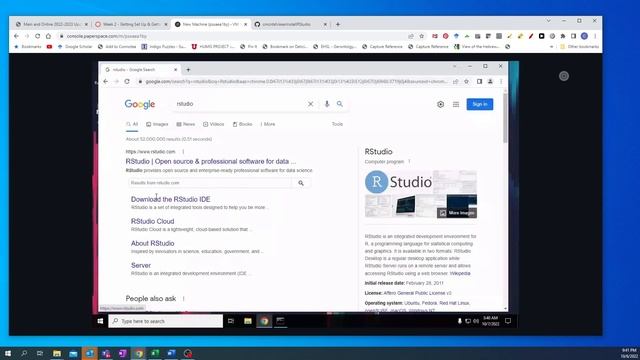Open the About RStudio link
Screen dimensions: 640x360
click(x=152, y=243)
